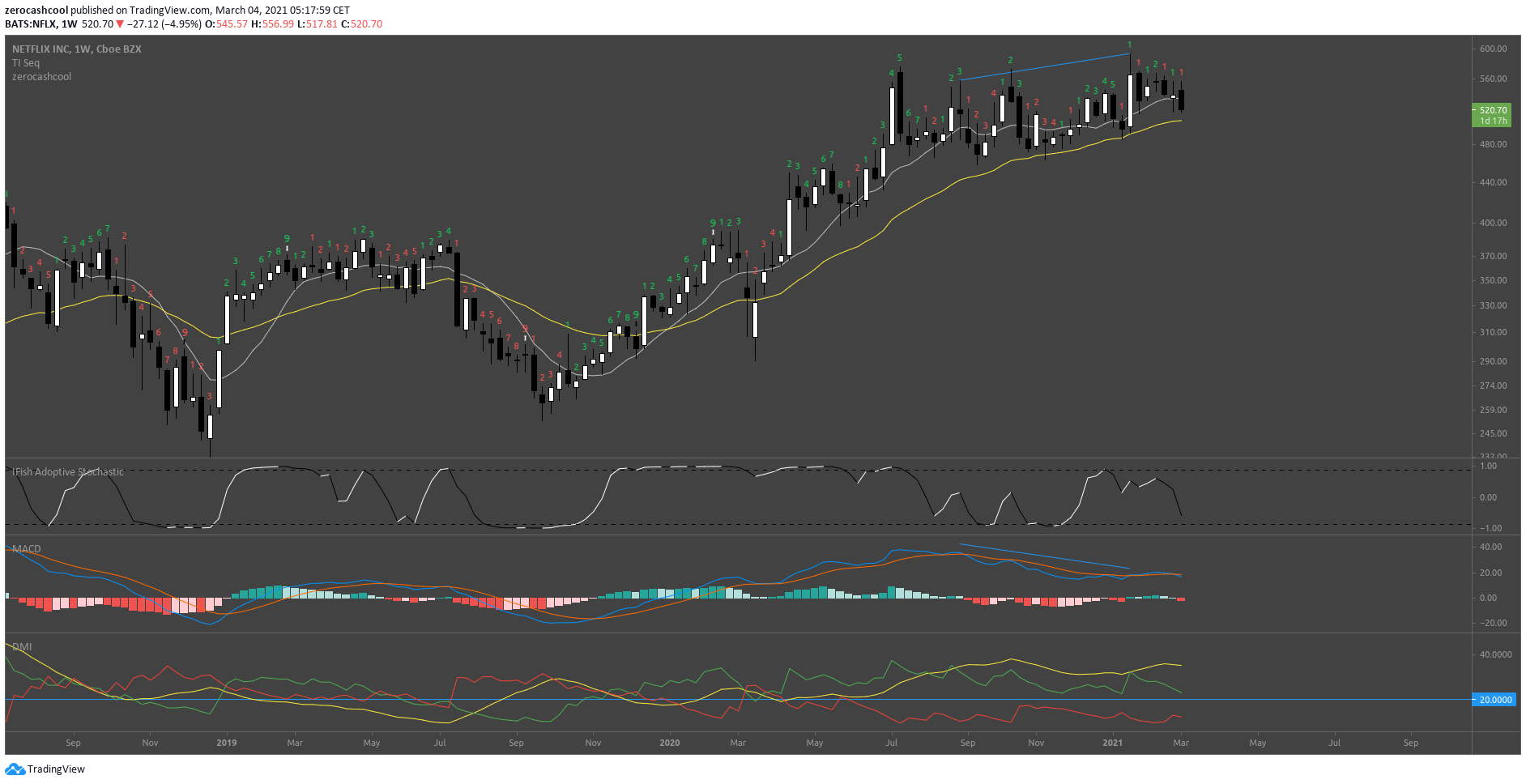Click the red down-triangle change indicator
Image resolution: width=1526 pixels, height=784 pixels.
[x=120, y=24]
